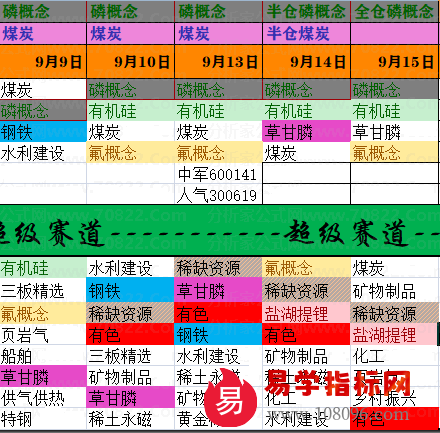Image resolution: width=440 pixels, height=433 pixels.
Task: Select the 供气供热 cell
Action: tap(43, 398)
